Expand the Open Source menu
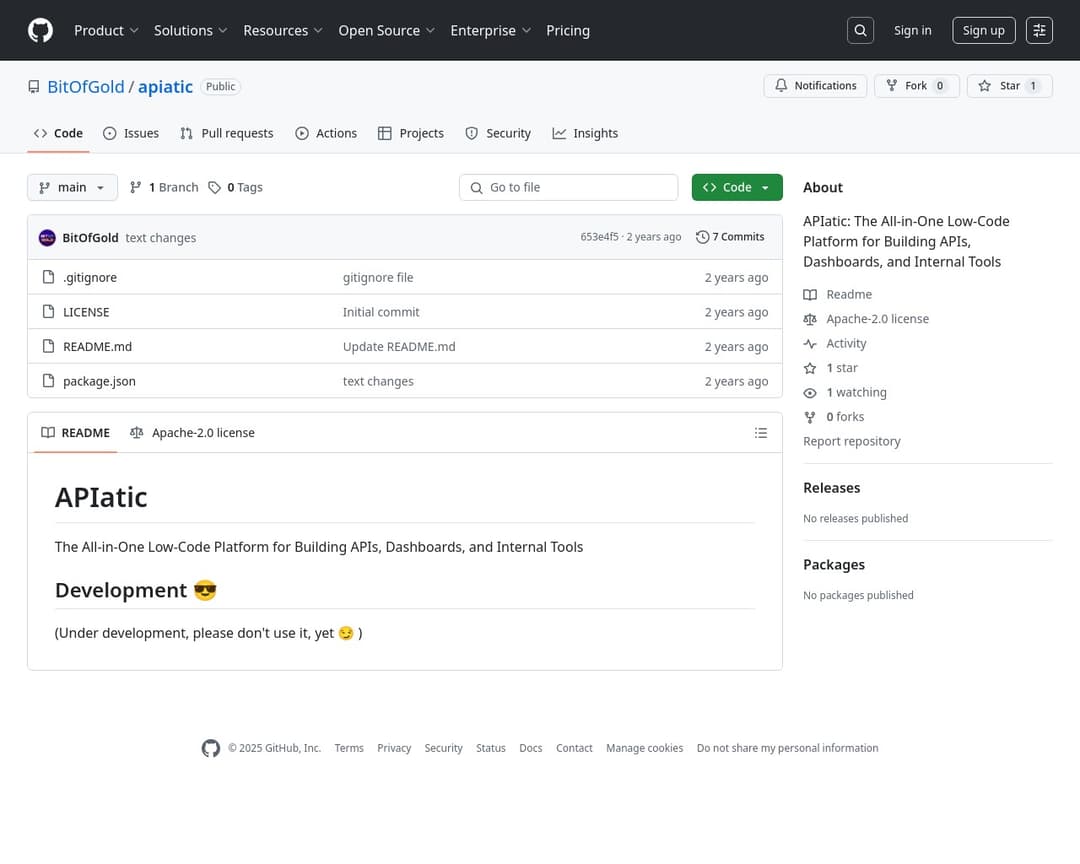This screenshot has width=1080, height=864. 386,30
